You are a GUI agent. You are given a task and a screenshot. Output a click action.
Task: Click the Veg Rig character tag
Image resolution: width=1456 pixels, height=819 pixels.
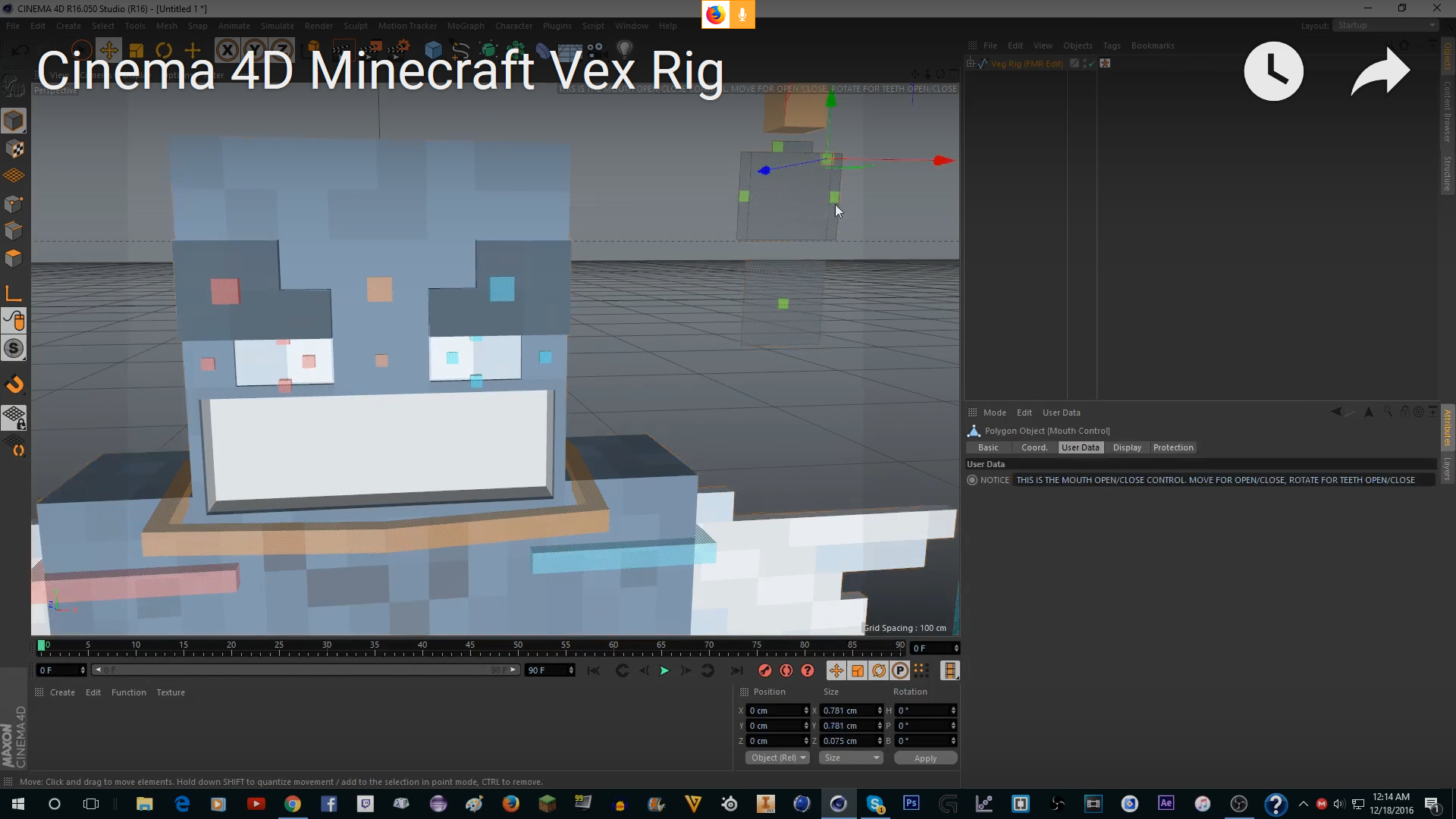1105,64
